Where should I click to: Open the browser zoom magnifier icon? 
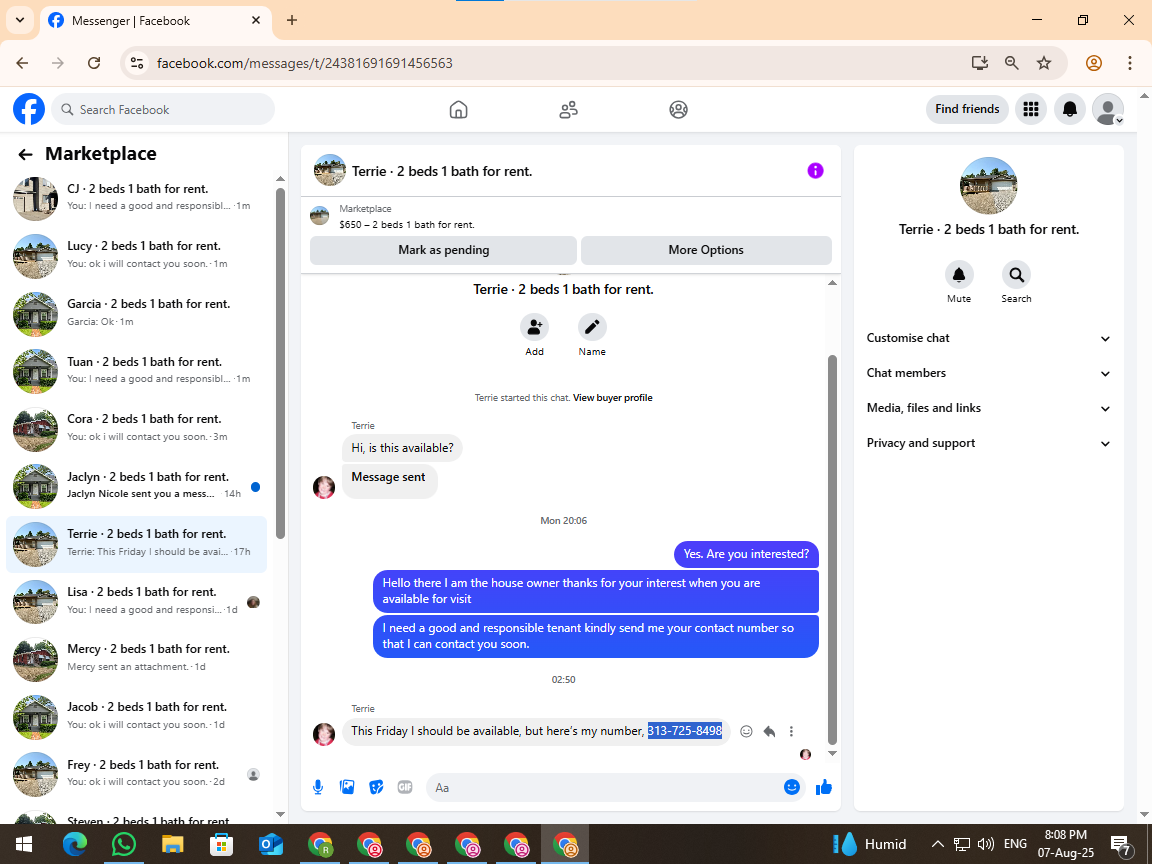pos(1012,63)
